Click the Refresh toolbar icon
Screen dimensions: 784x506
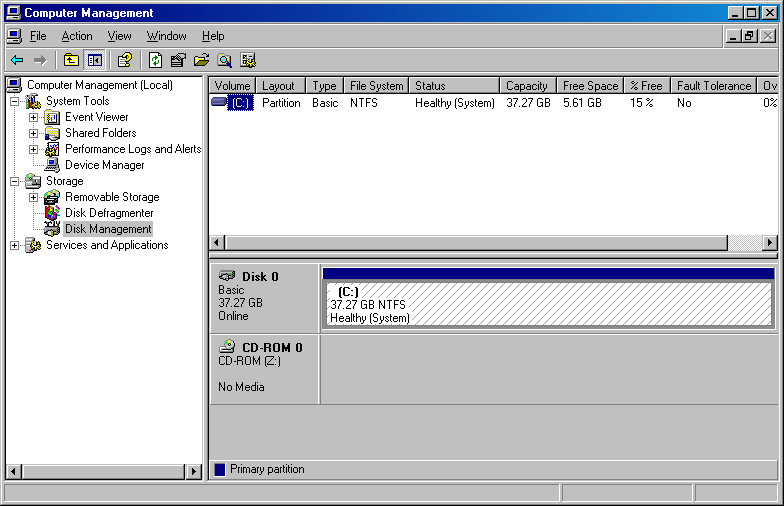click(x=156, y=60)
